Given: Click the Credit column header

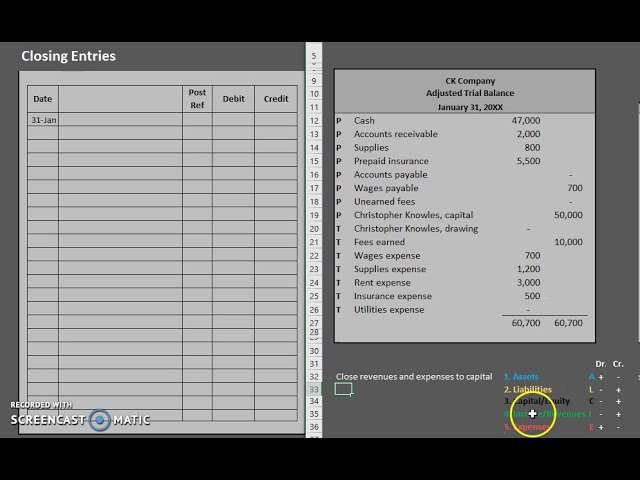Looking at the screenshot, I should [x=276, y=99].
